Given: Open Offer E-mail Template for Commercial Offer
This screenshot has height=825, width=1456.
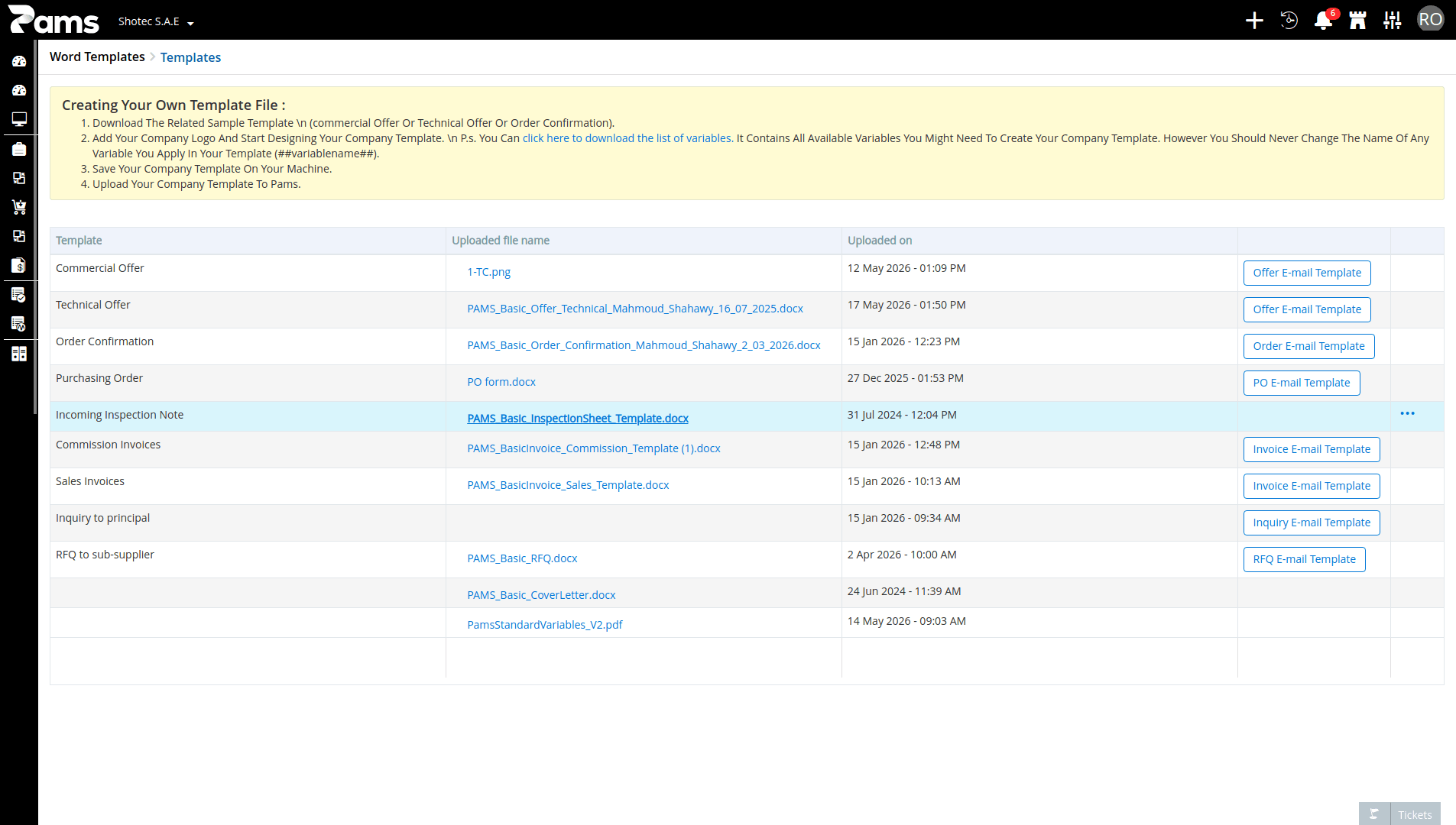Looking at the screenshot, I should [1307, 273].
